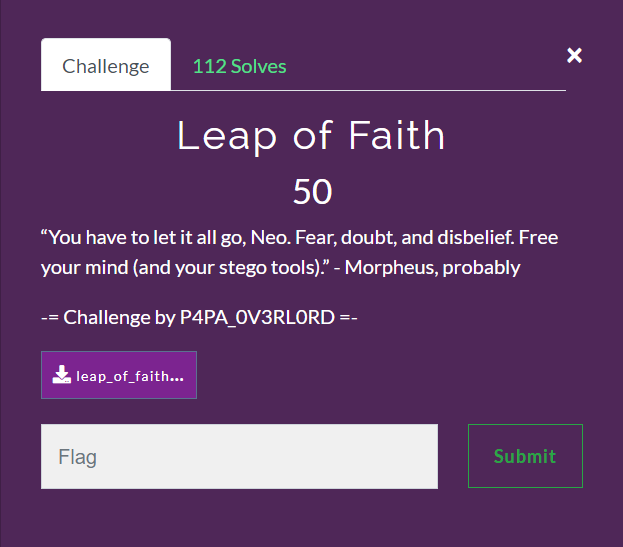Focus the Flag input field
Image resolution: width=623 pixels, height=547 pixels.
point(239,456)
